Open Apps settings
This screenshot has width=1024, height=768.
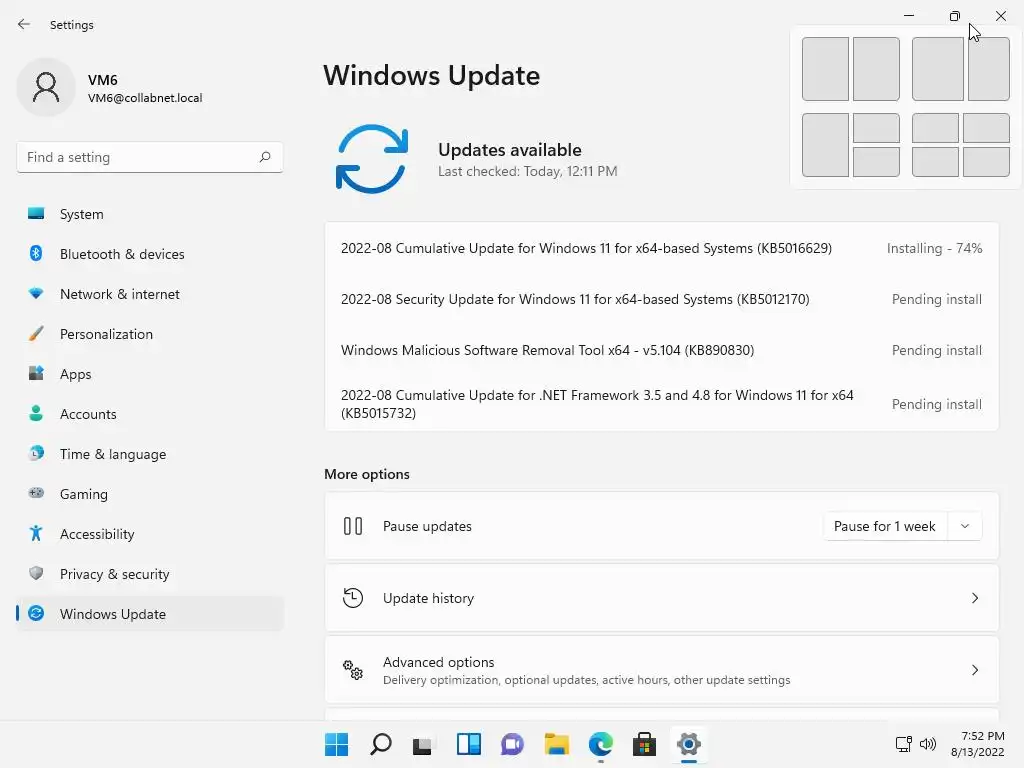coord(150,374)
